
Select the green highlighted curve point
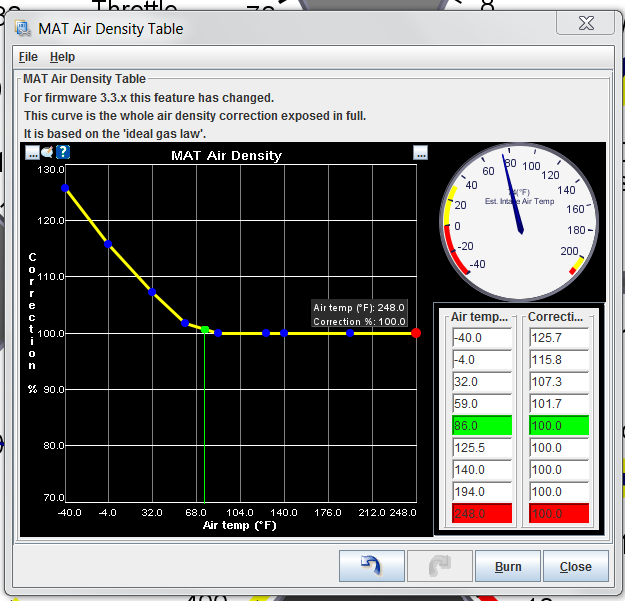[x=205, y=329]
